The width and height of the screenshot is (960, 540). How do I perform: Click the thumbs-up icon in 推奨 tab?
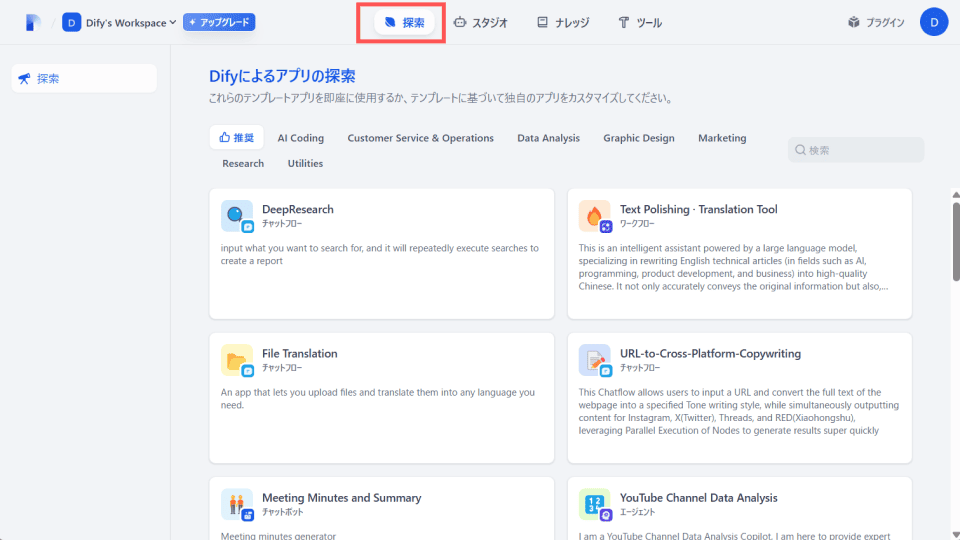coord(225,137)
